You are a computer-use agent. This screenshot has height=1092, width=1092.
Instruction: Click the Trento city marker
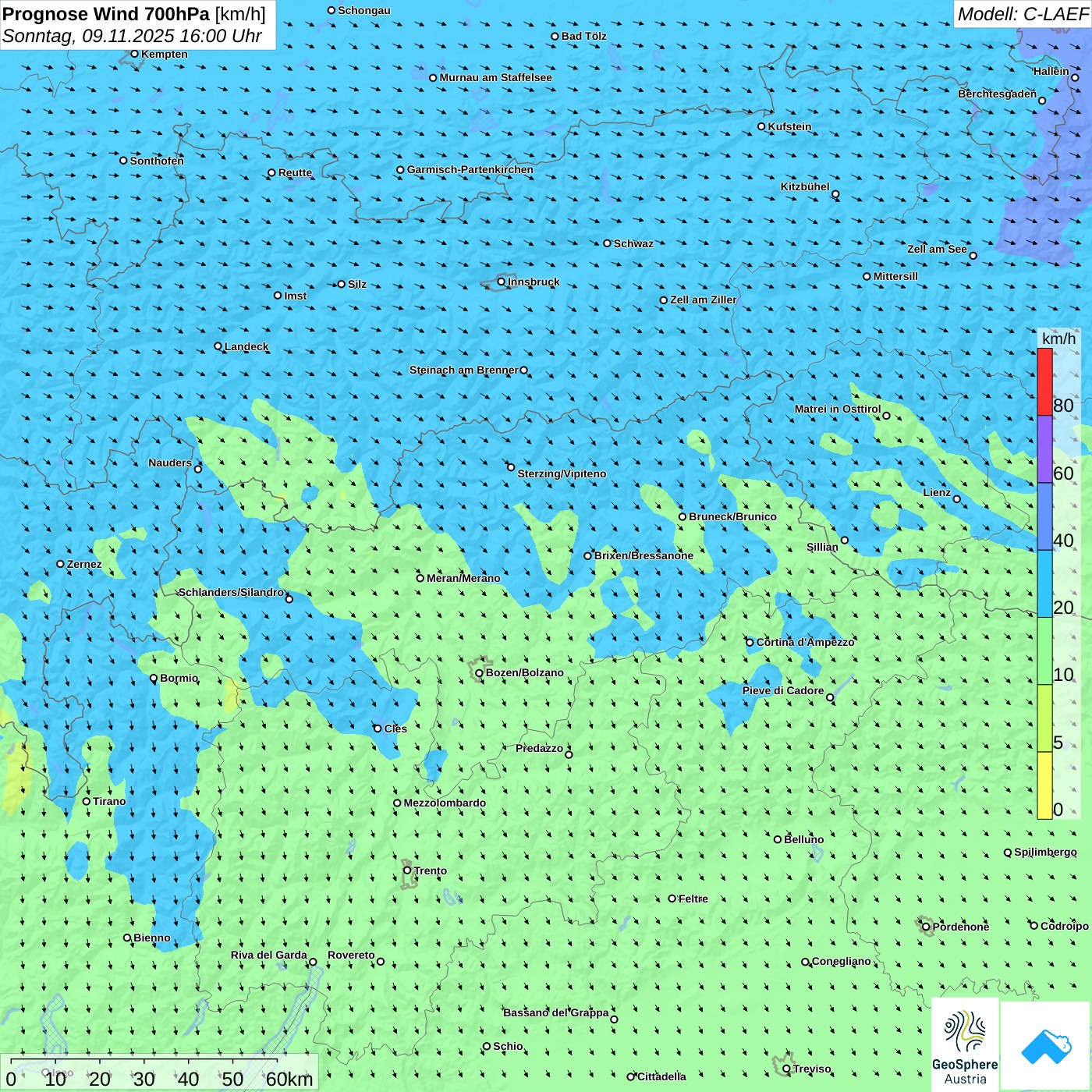pyautogui.click(x=407, y=870)
